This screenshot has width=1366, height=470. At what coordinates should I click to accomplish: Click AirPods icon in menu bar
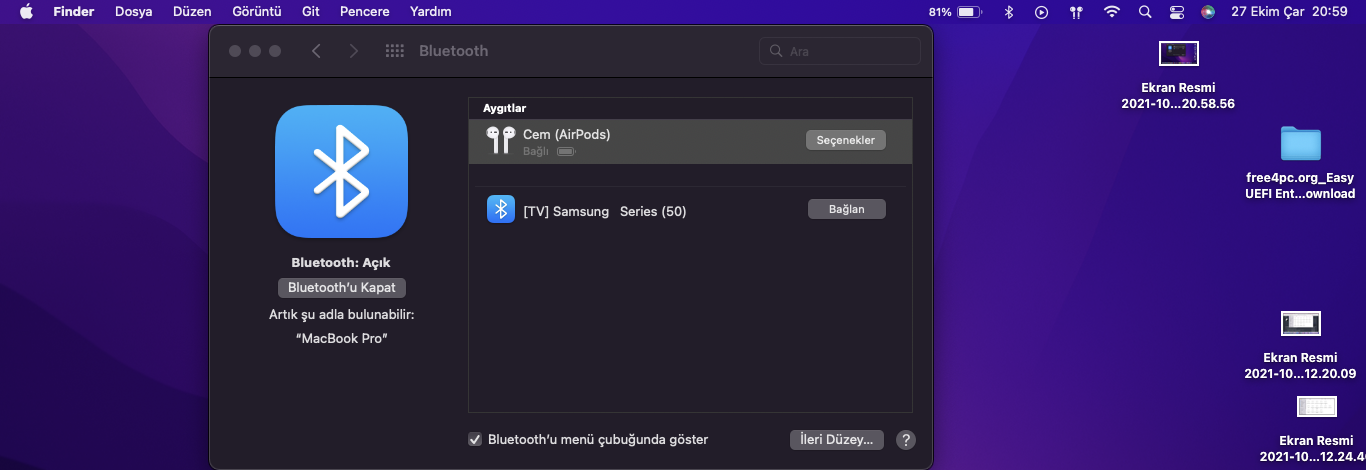1076,12
